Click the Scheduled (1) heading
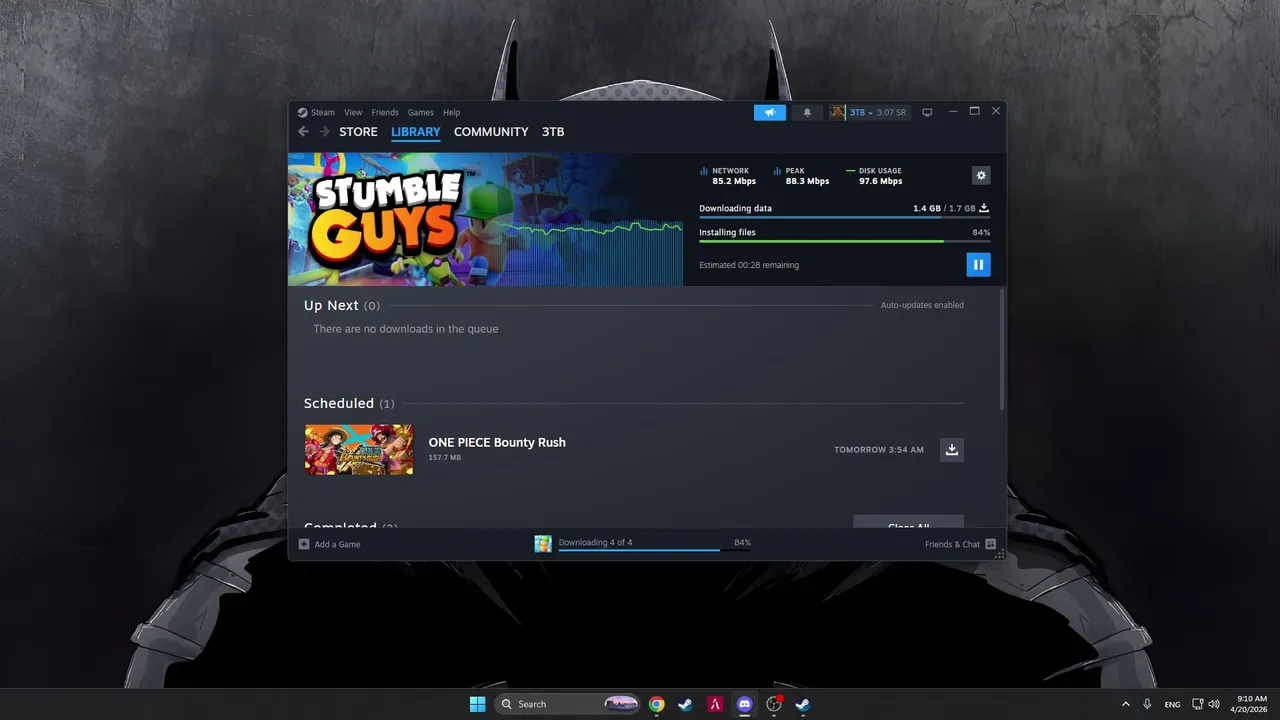The height and width of the screenshot is (720, 1280). pos(349,403)
